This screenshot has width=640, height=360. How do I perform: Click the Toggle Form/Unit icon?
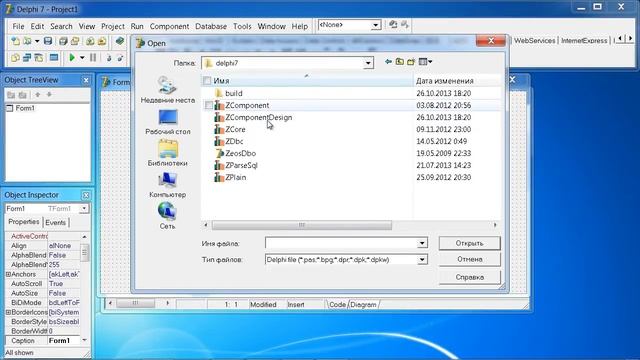[39, 58]
